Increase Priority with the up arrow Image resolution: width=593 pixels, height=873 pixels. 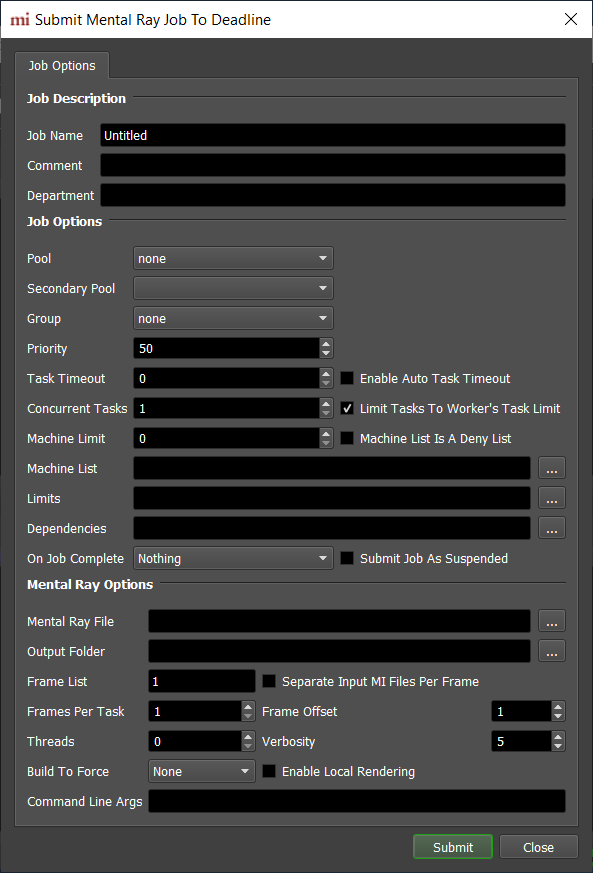[326, 344]
